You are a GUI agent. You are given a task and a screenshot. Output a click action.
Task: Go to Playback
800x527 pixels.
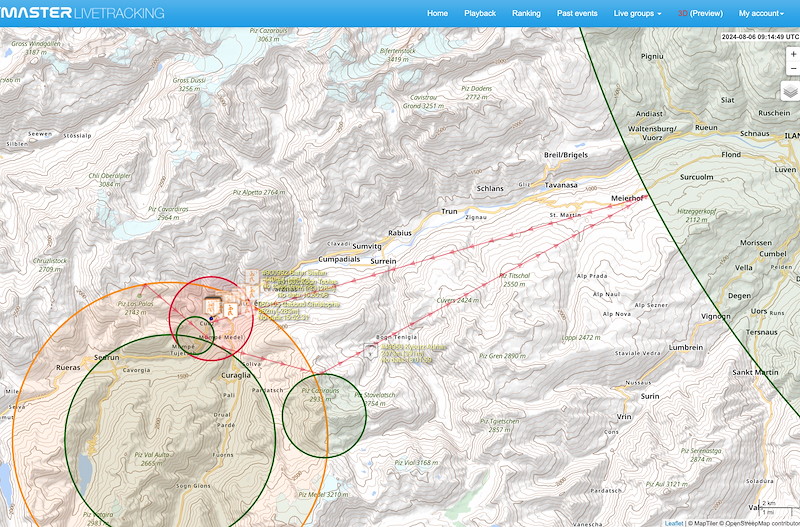[480, 13]
